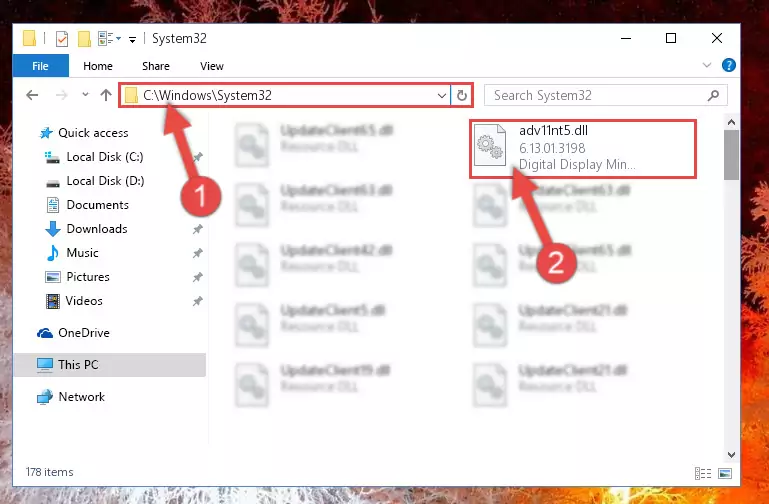The height and width of the screenshot is (504, 769).
Task: Open Local Disk (D:) in sidebar
Action: click(105, 181)
